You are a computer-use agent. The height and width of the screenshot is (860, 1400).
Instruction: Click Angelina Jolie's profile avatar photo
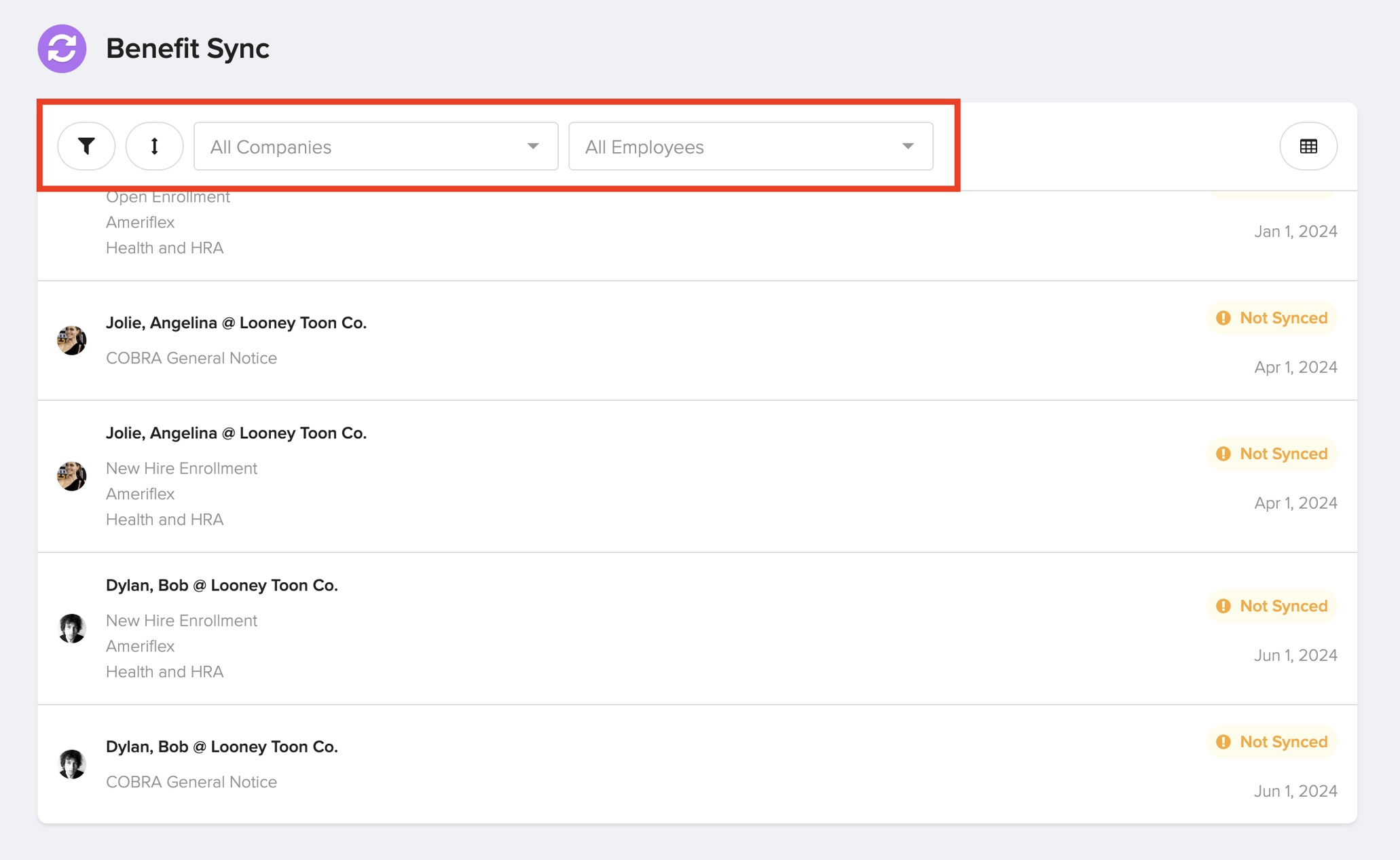pyautogui.click(x=71, y=340)
